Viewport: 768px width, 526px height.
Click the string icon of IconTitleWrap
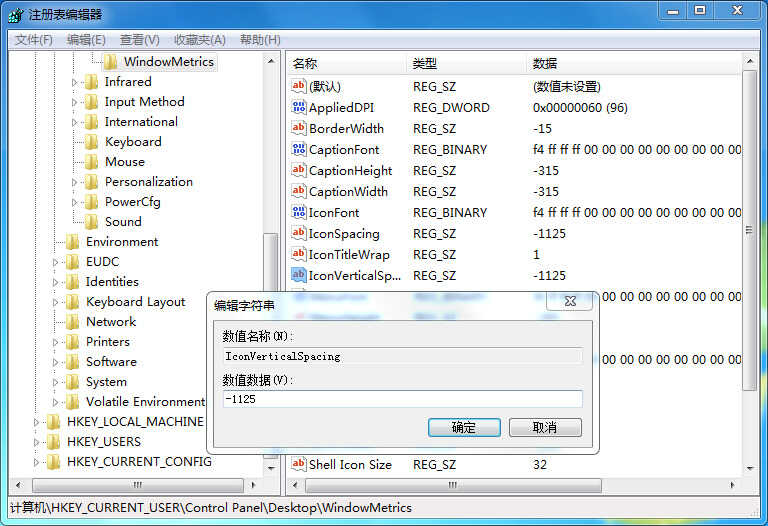[298, 254]
